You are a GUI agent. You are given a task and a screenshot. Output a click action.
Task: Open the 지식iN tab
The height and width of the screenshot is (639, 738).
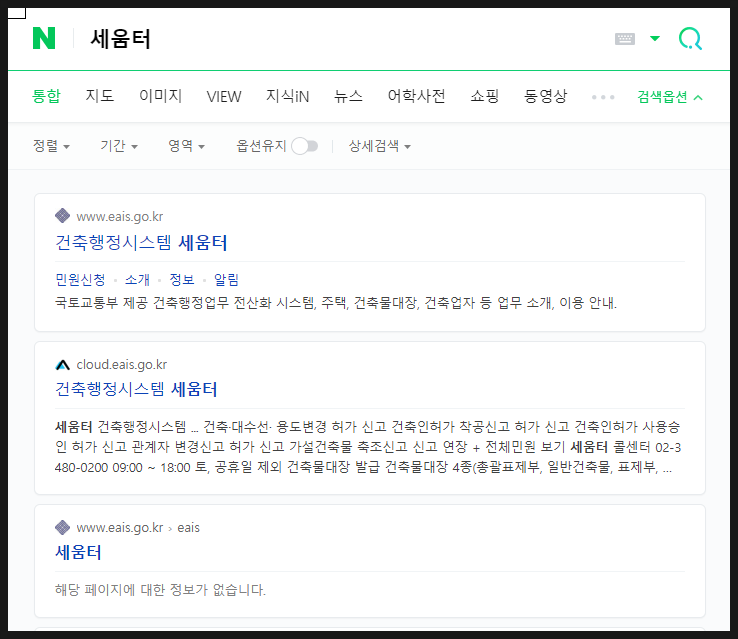(288, 96)
